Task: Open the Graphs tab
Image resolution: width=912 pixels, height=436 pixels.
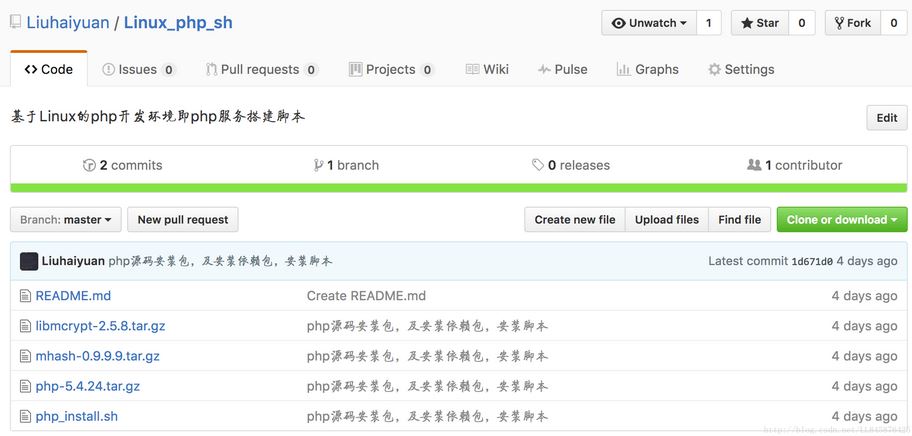Action: pos(647,70)
